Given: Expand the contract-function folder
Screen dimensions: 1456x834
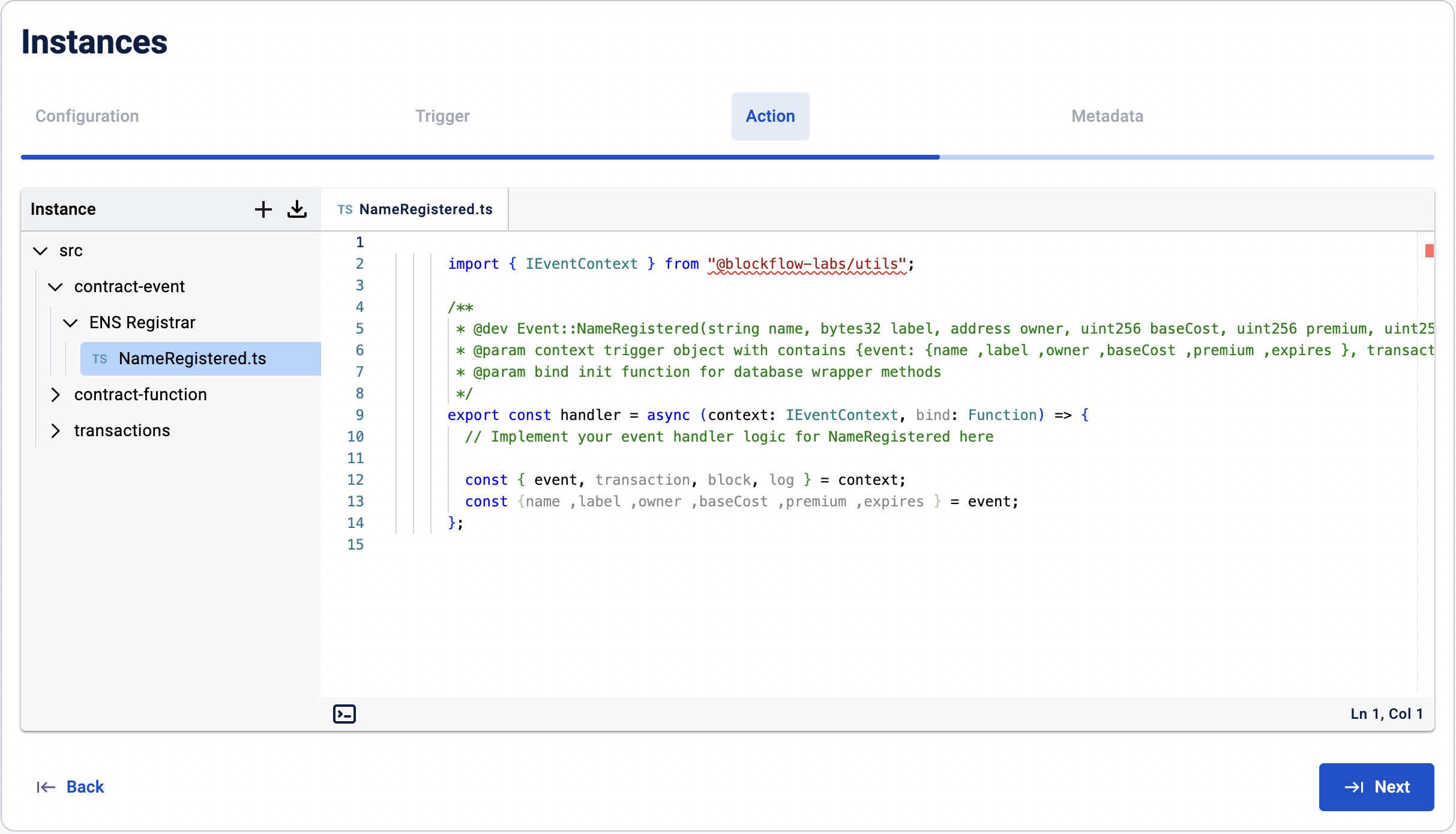Looking at the screenshot, I should point(55,395).
